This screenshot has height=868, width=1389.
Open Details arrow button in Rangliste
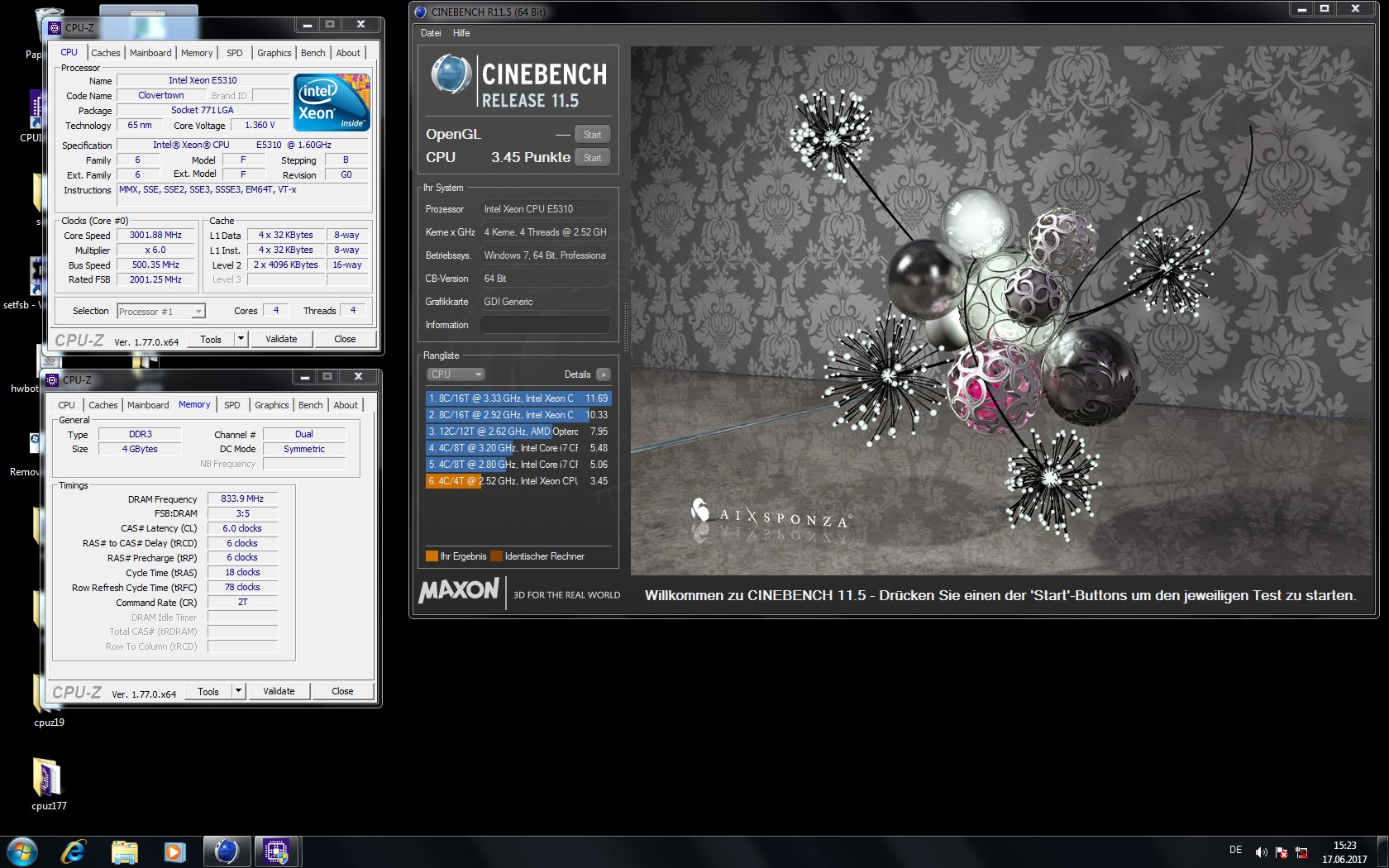(x=604, y=374)
